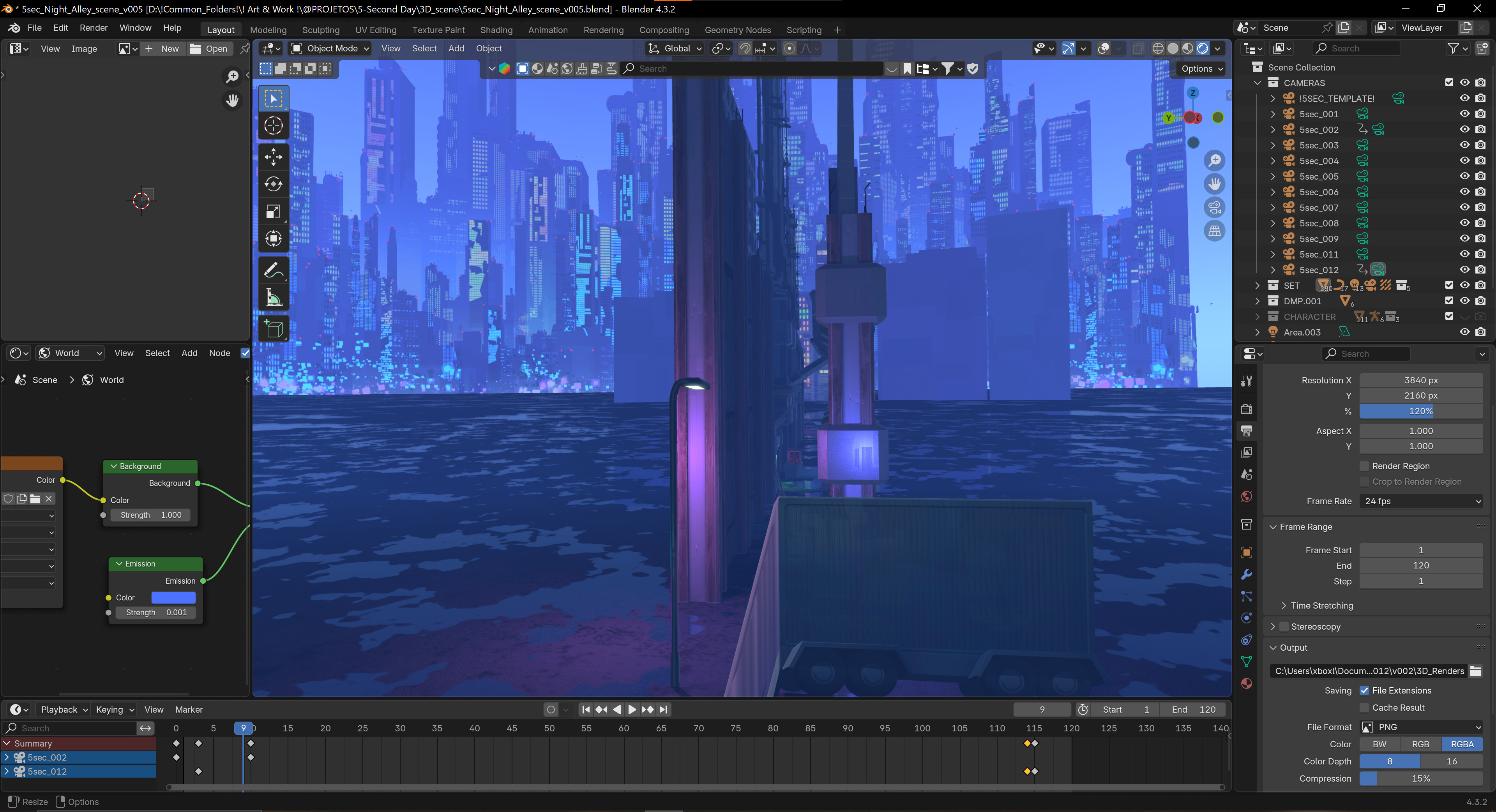Image resolution: width=1496 pixels, height=812 pixels.
Task: Select the Measure tool
Action: (x=273, y=297)
